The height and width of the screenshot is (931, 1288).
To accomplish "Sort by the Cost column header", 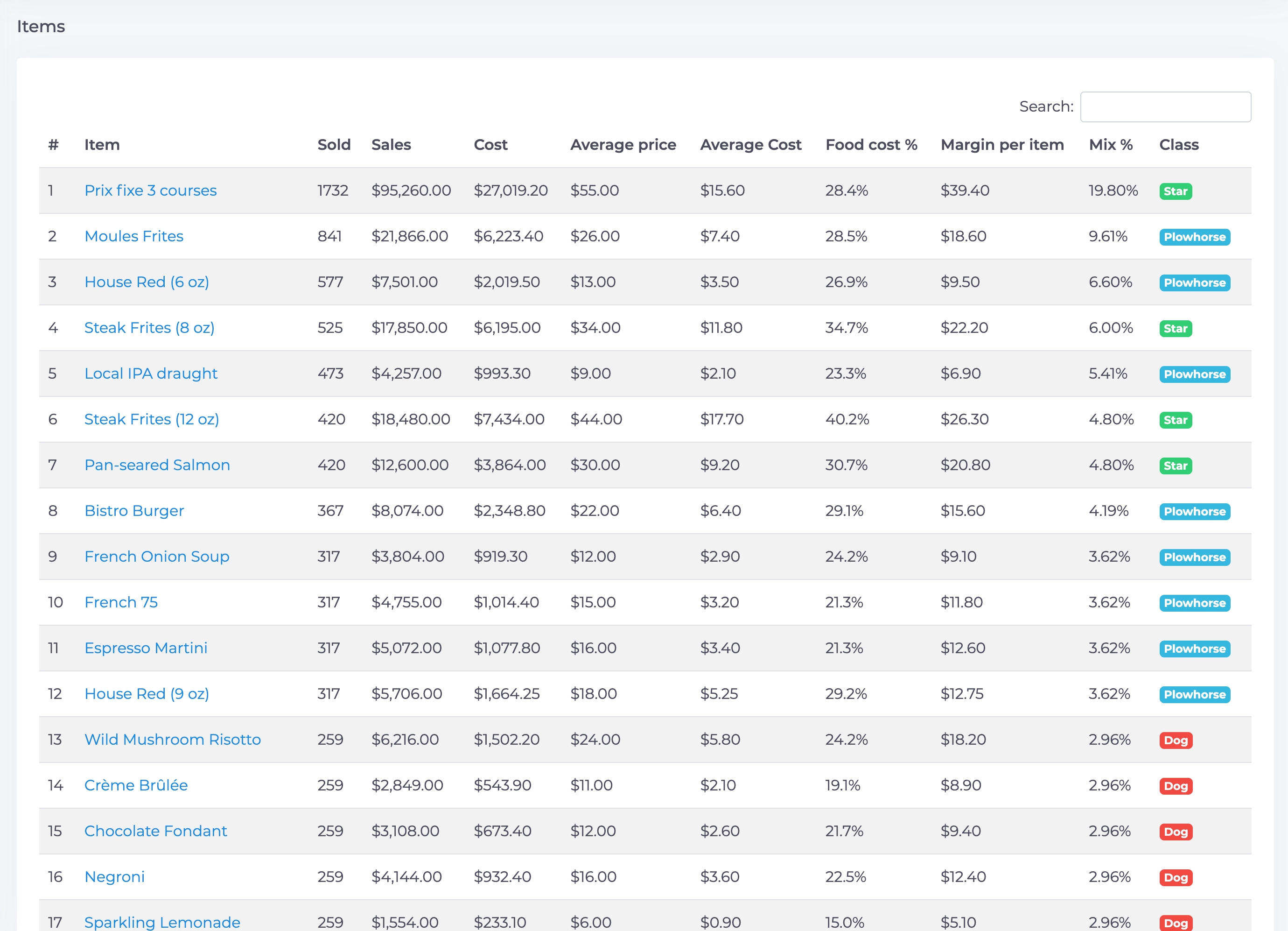I will [x=490, y=145].
